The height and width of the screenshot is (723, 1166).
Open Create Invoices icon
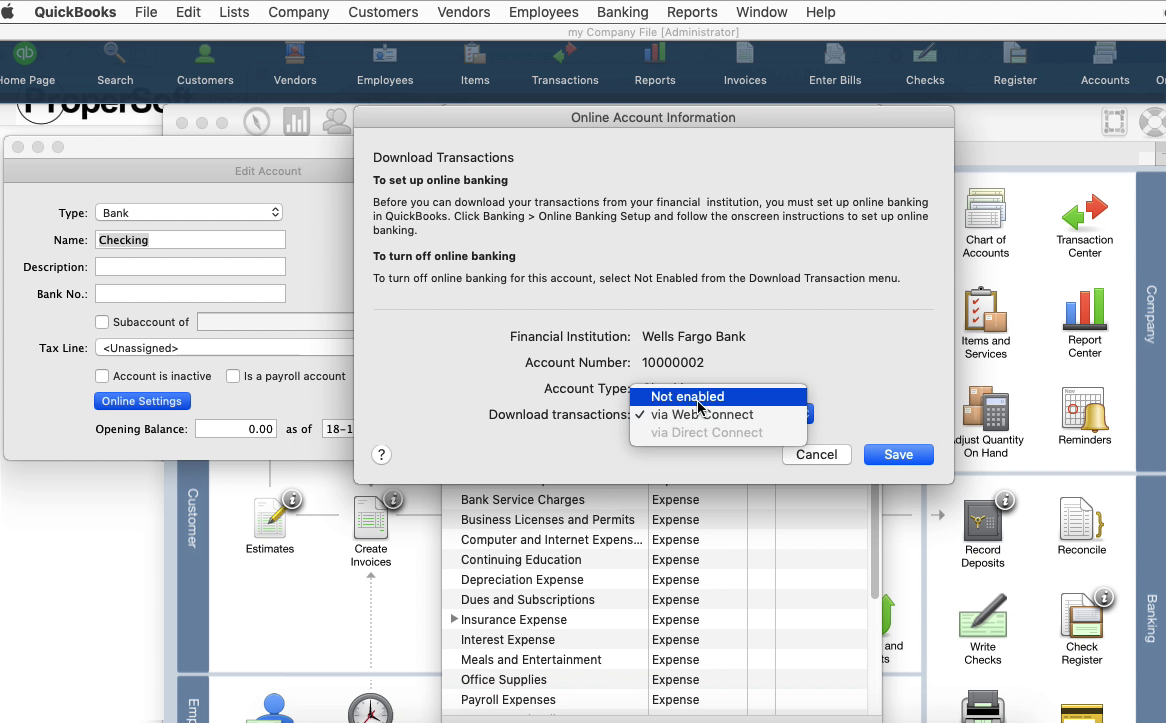pos(370,530)
